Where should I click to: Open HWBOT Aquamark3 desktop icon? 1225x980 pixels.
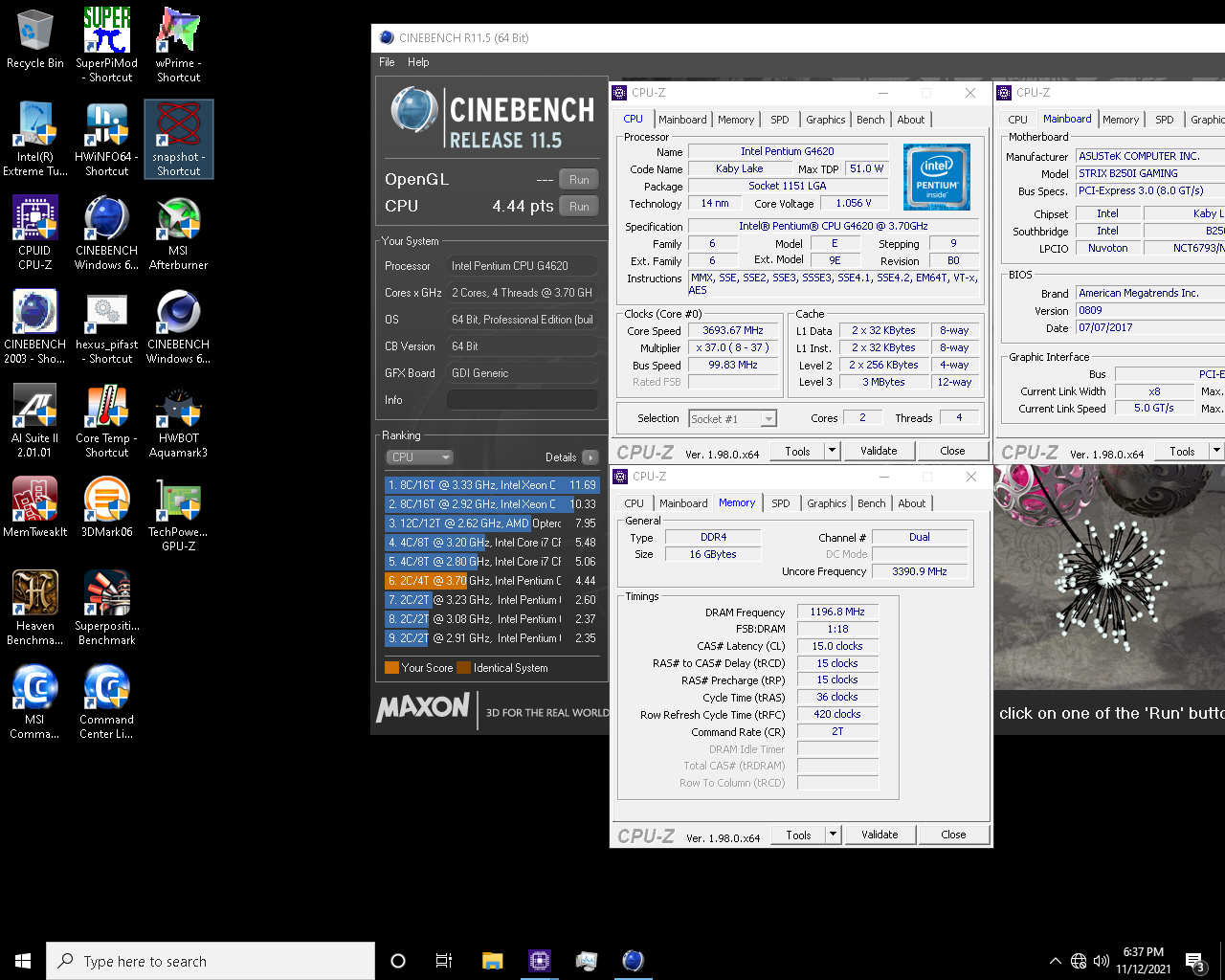pos(179,420)
